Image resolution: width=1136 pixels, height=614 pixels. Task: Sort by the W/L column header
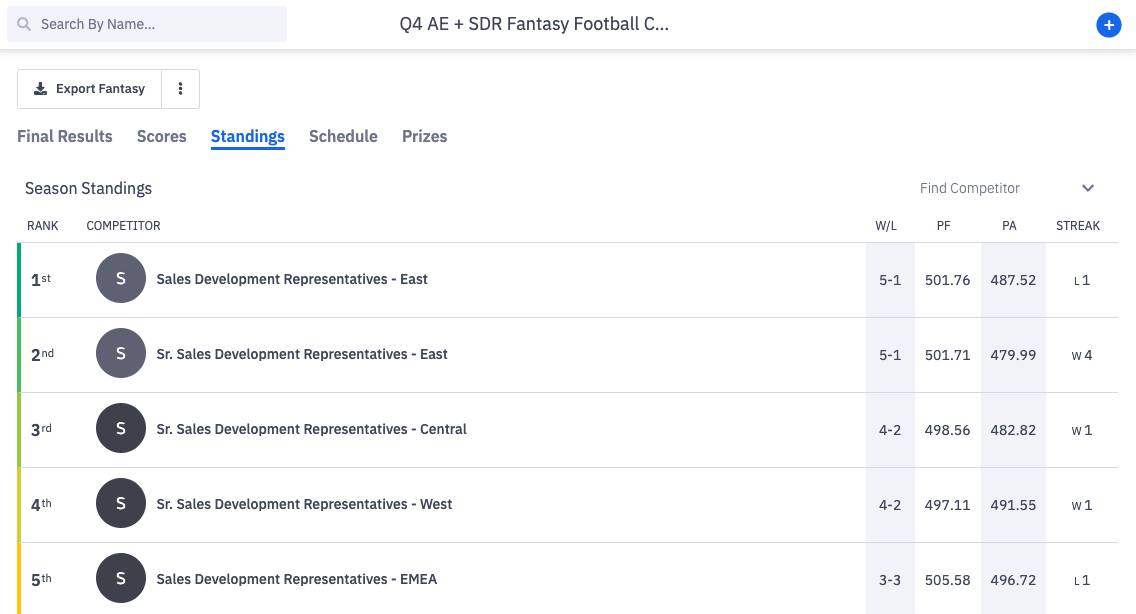pos(885,225)
